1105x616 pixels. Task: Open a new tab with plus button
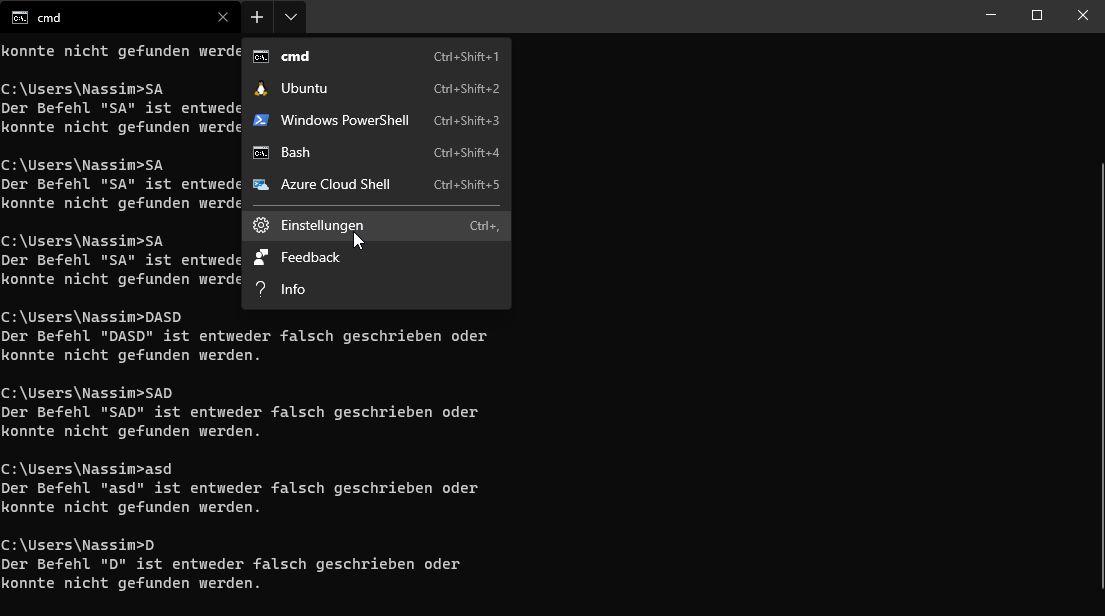point(257,17)
